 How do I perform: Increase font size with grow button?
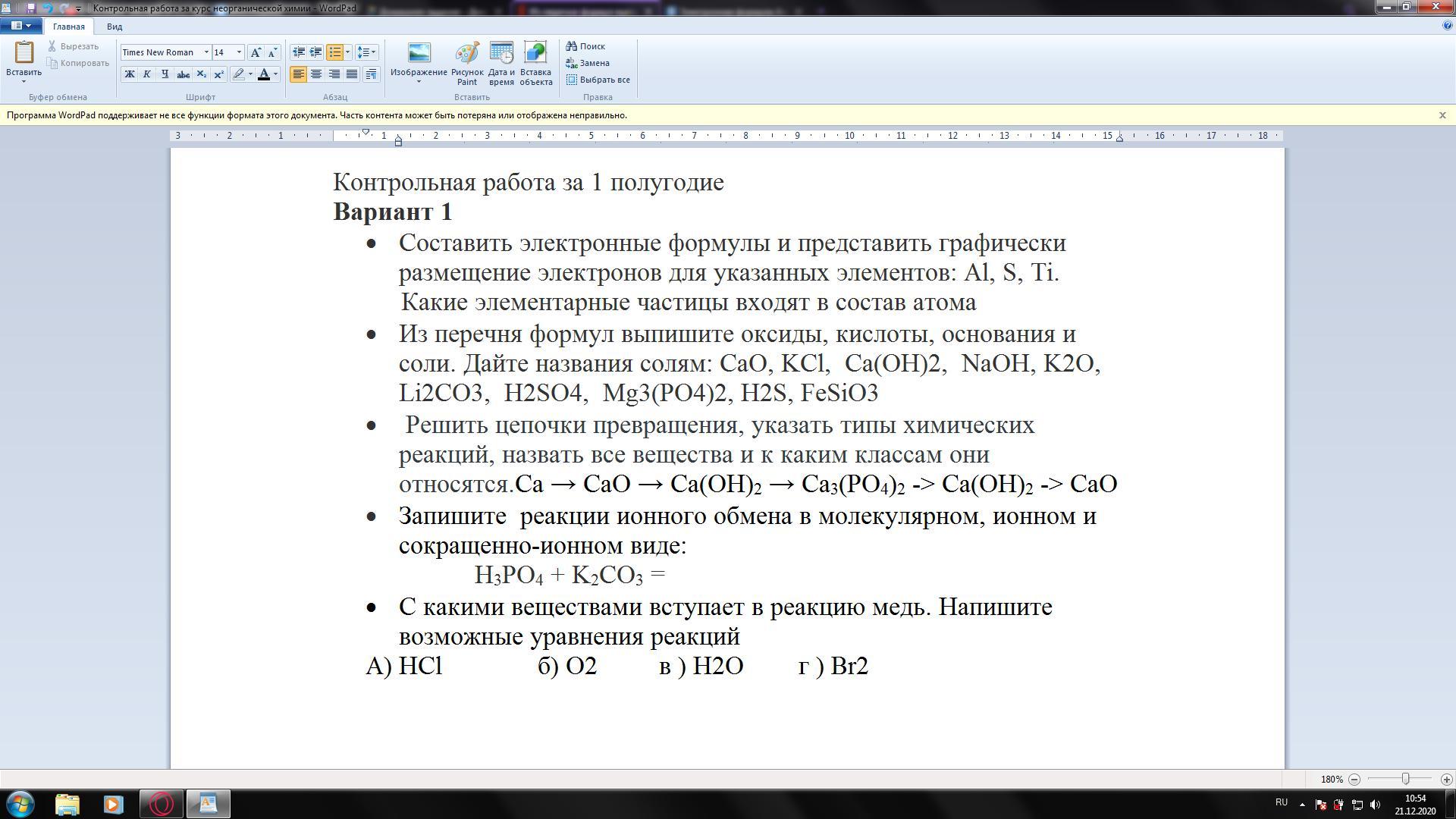[x=256, y=52]
